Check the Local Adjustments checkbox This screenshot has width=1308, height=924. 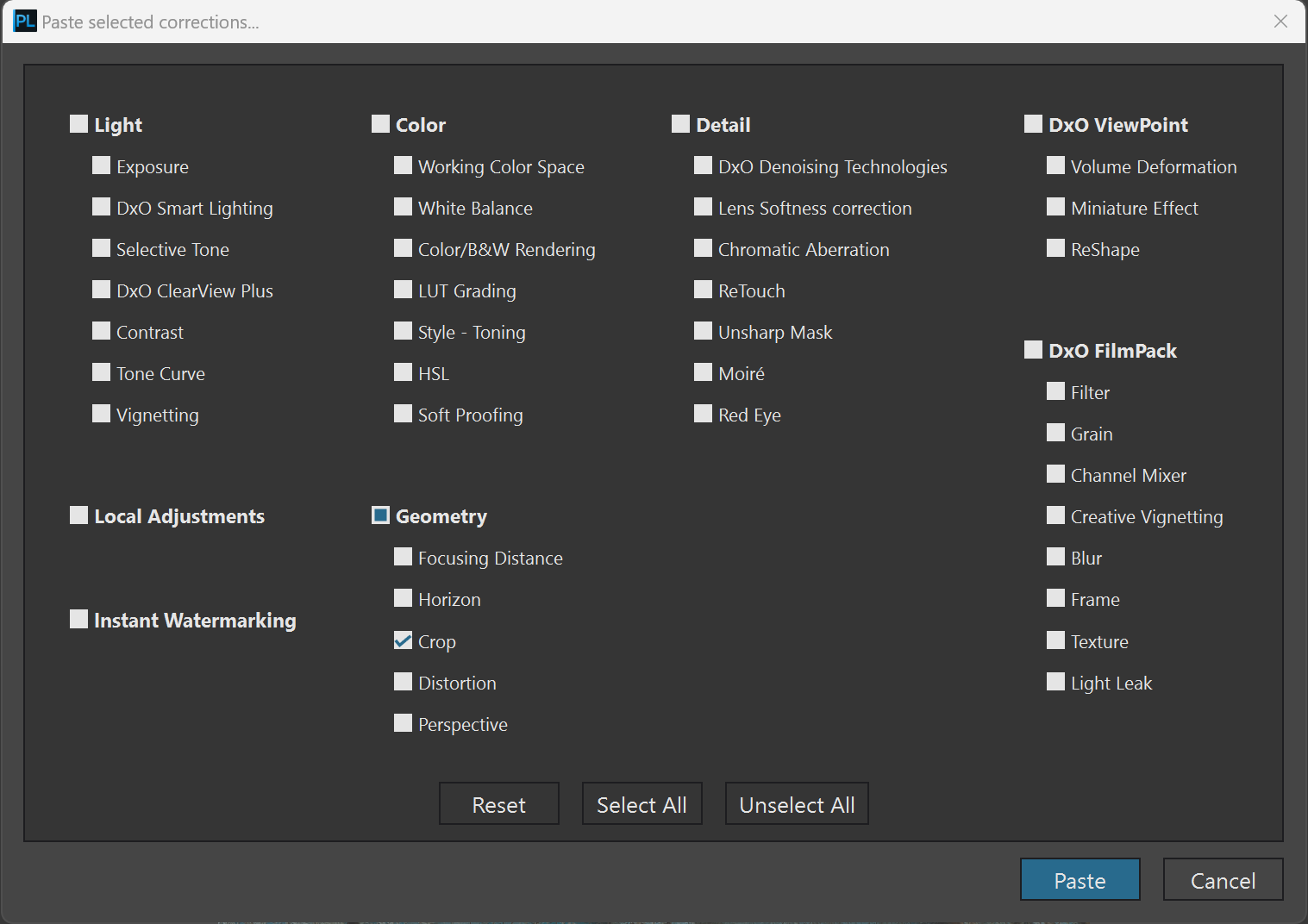78,515
